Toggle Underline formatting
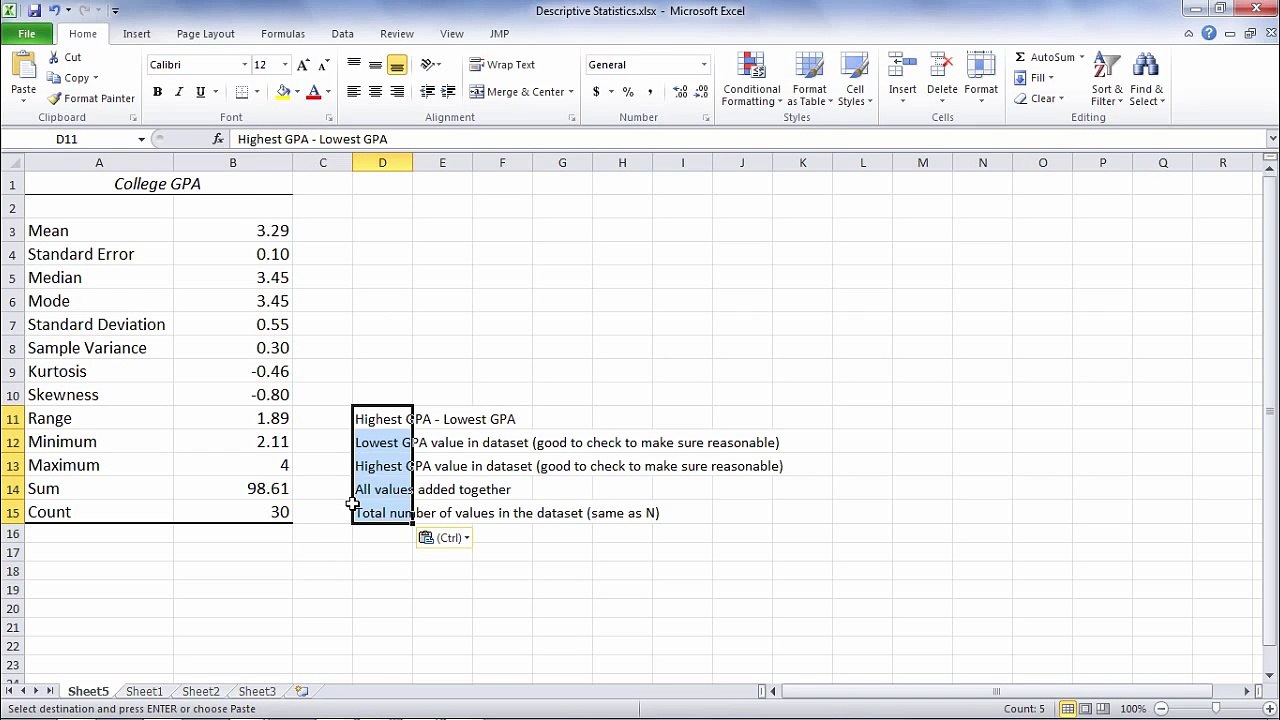Image resolution: width=1280 pixels, height=720 pixels. point(200,92)
